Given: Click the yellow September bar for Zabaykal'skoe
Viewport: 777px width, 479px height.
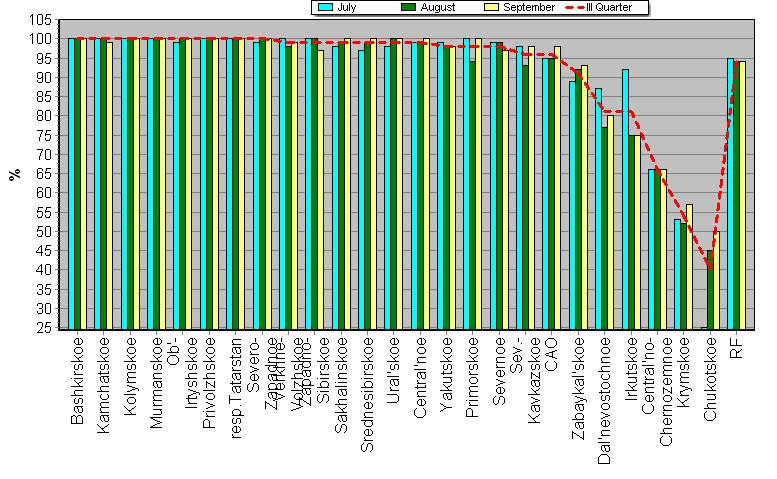Looking at the screenshot, I should [x=584, y=197].
